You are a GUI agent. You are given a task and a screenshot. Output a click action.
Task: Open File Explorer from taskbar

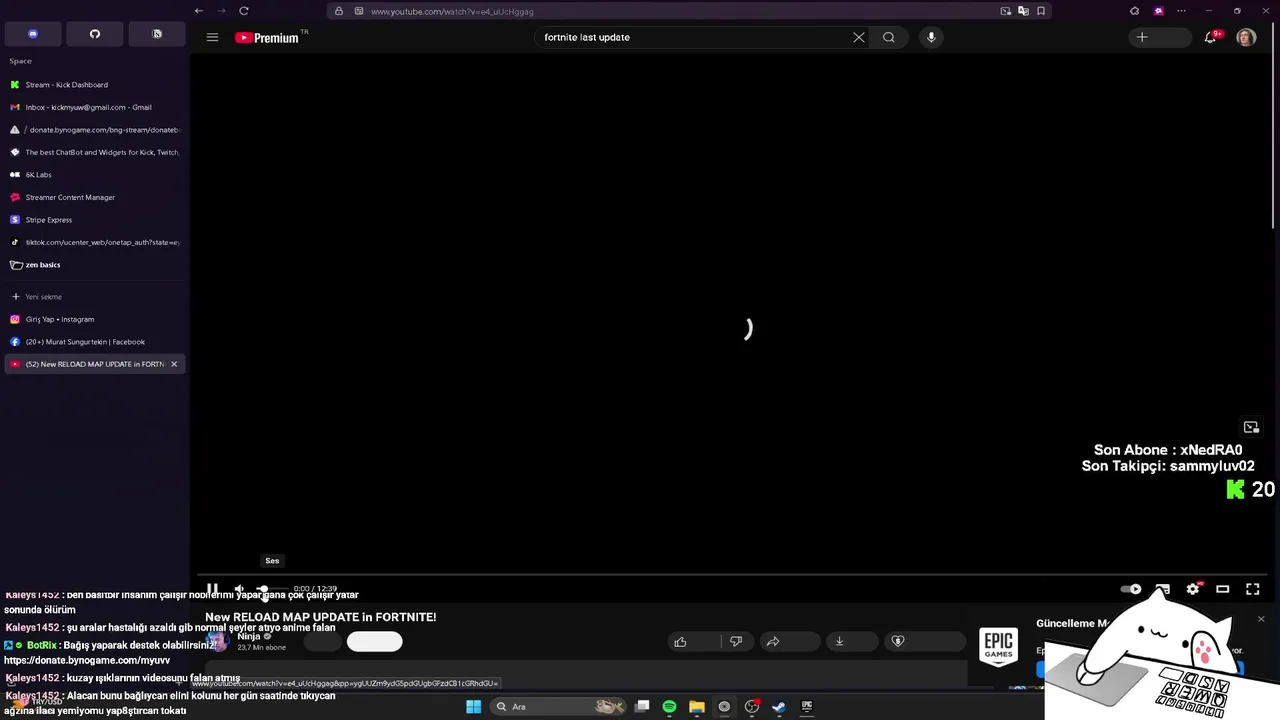click(697, 707)
